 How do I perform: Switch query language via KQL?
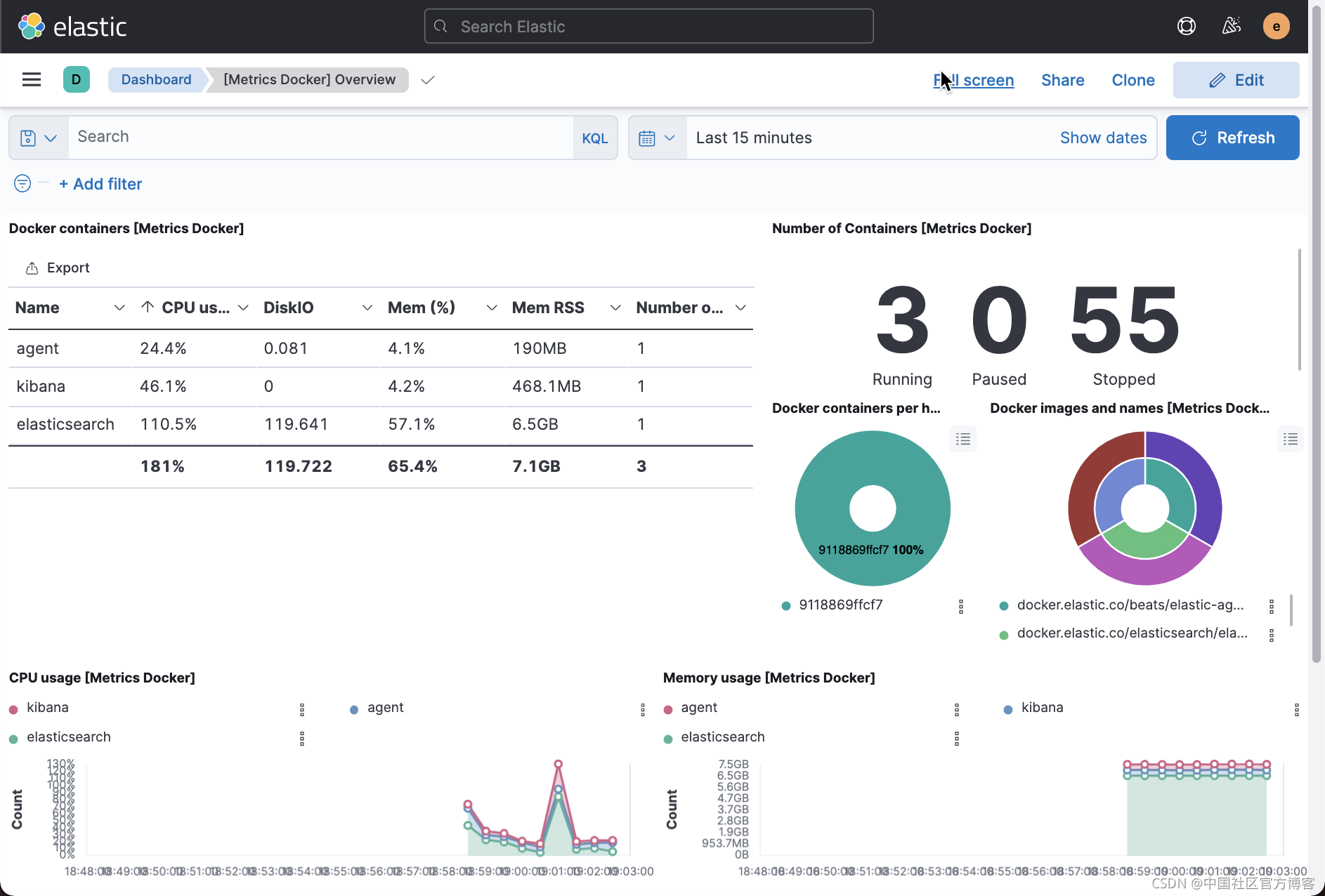pyautogui.click(x=594, y=138)
